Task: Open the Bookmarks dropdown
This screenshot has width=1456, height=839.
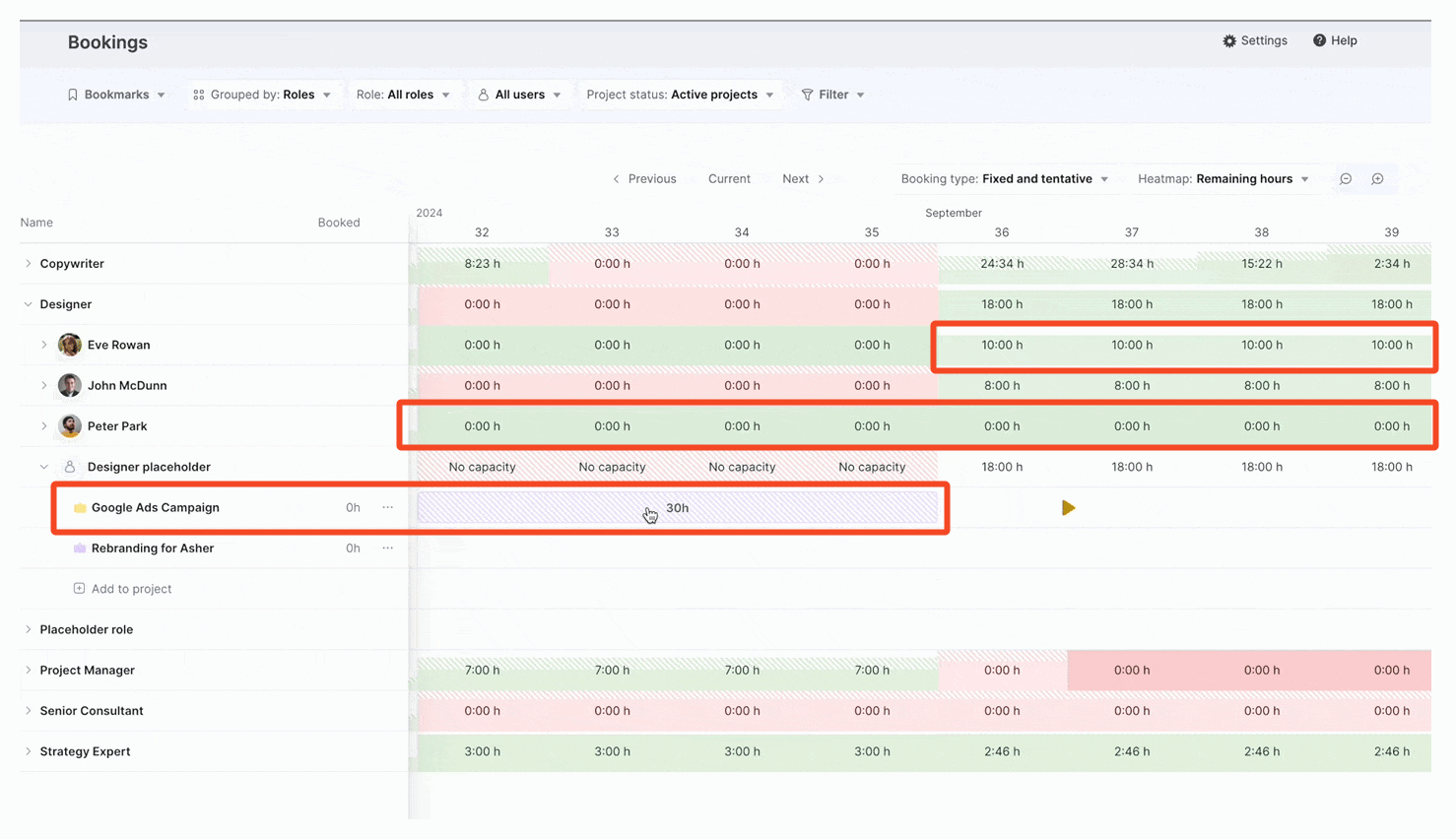Action: 116,96
